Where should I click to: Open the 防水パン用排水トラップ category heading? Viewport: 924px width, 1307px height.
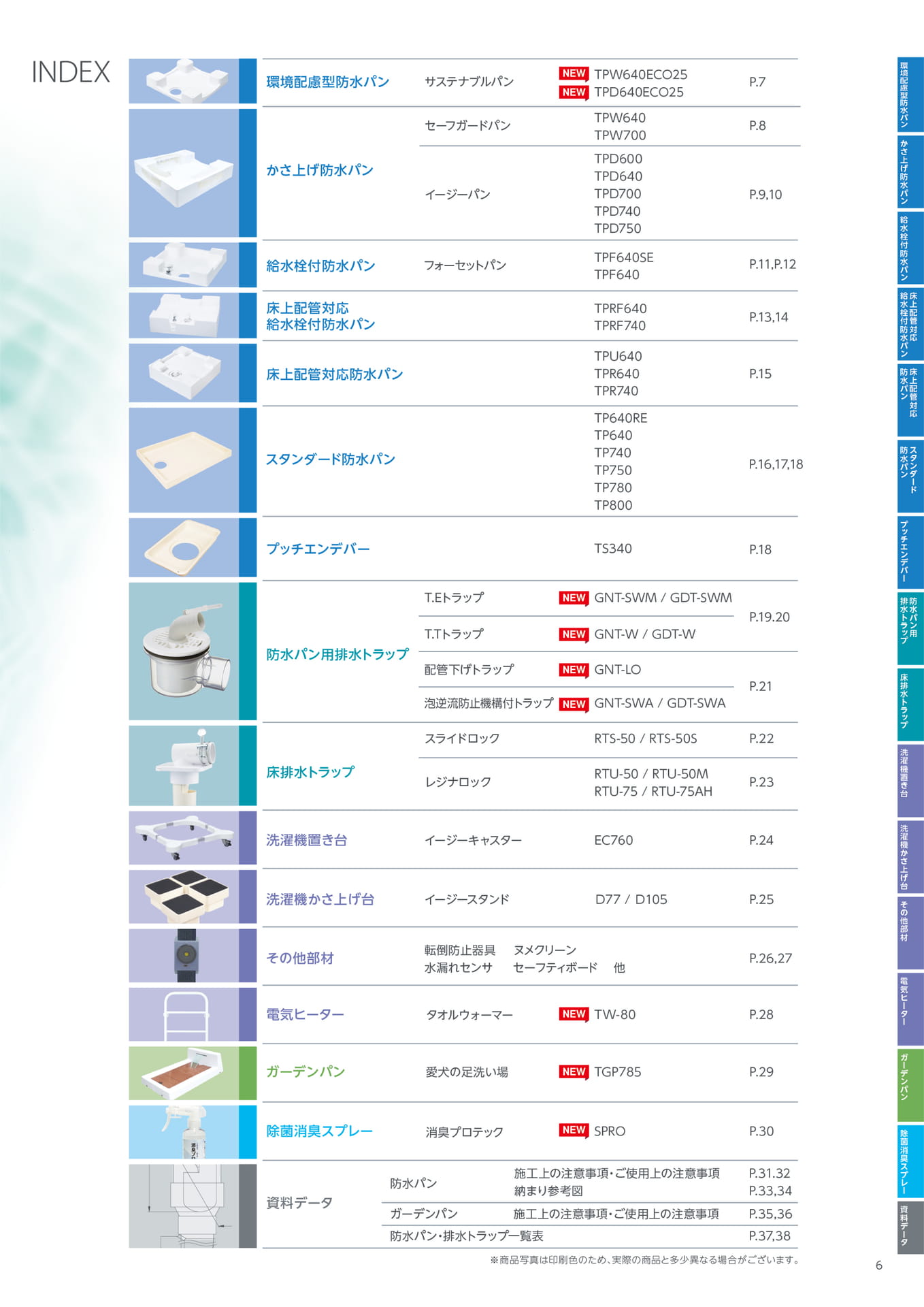tap(337, 654)
